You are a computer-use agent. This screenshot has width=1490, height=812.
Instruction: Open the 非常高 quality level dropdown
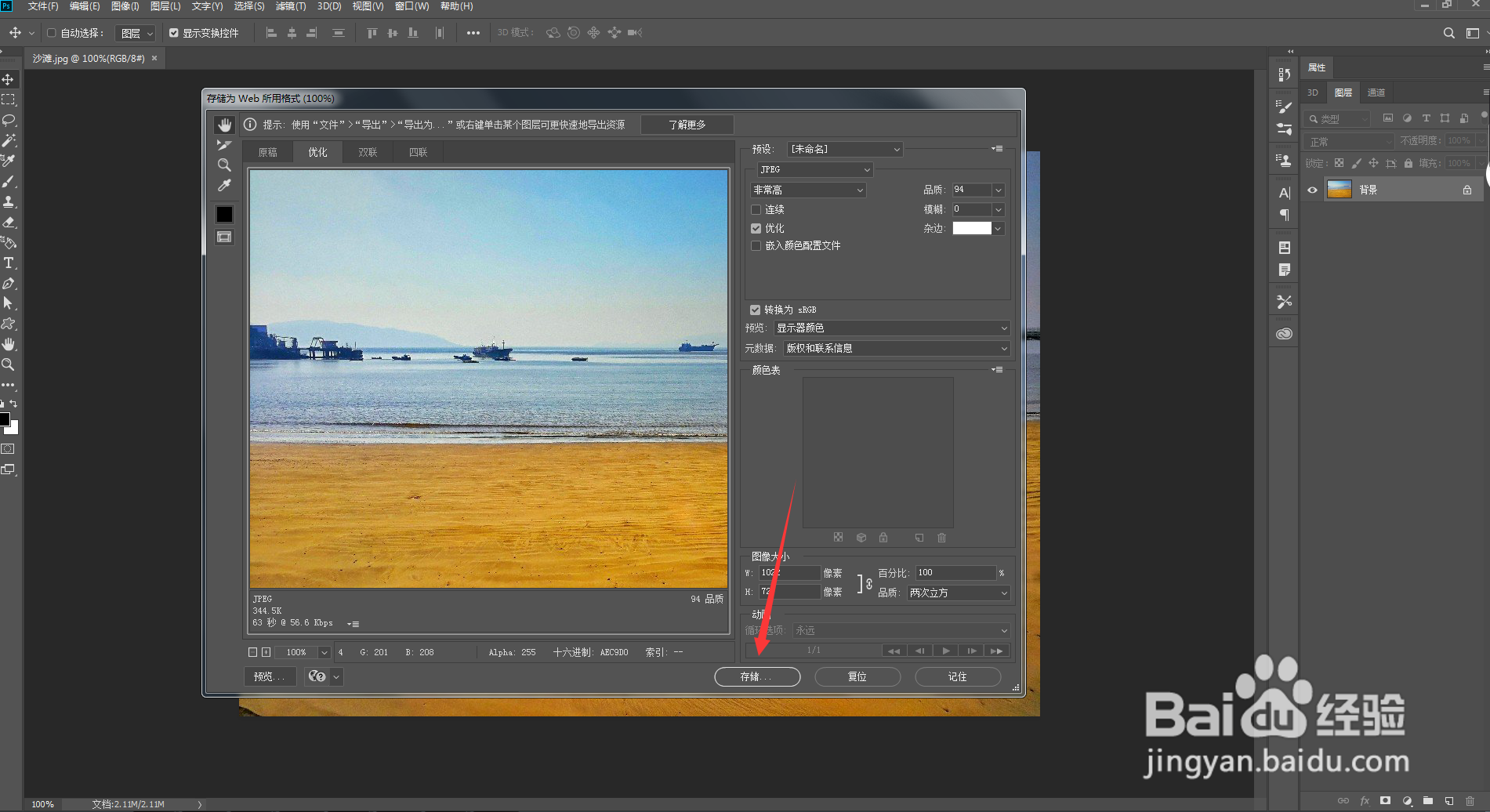click(808, 190)
